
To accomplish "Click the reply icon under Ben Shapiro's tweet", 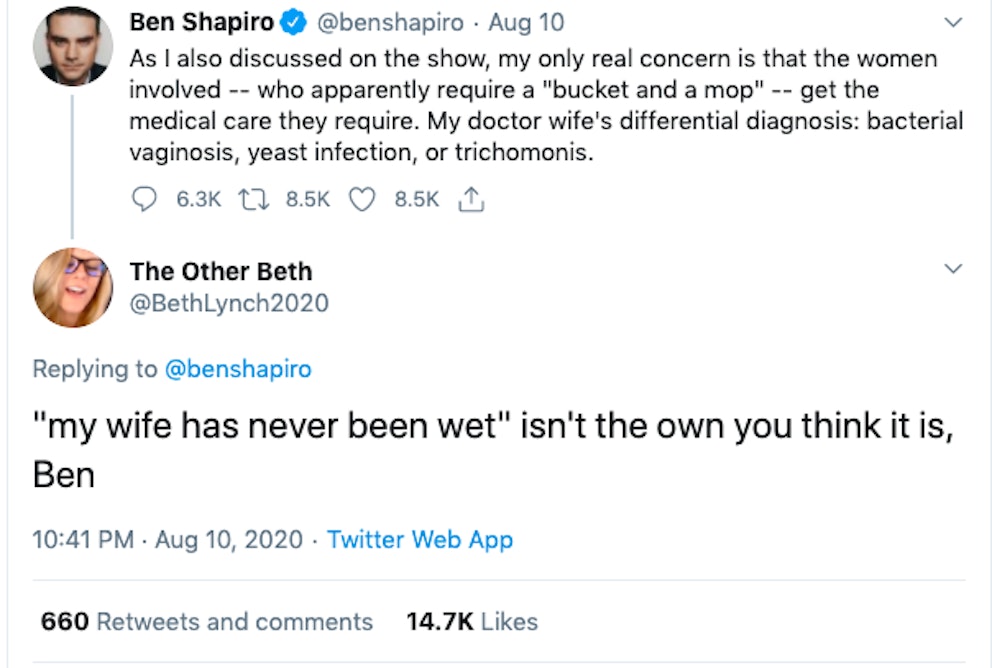I will point(146,199).
